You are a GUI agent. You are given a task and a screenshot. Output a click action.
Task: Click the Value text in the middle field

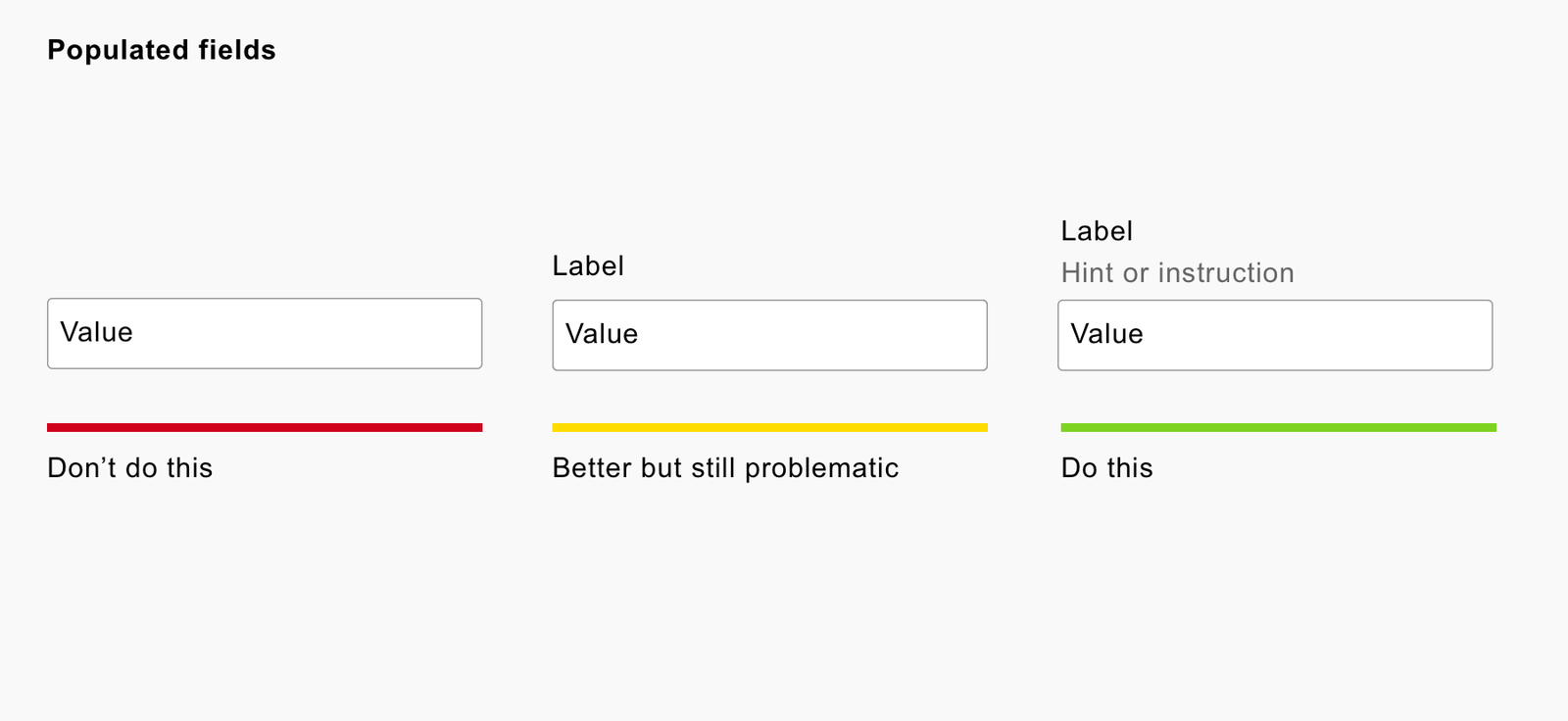(602, 334)
